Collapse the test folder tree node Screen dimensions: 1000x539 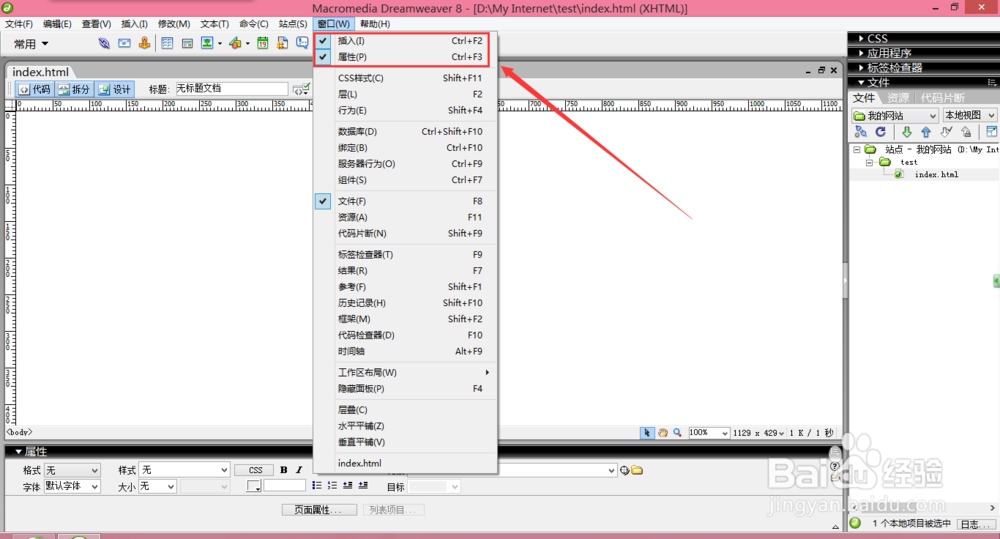[x=869, y=163]
